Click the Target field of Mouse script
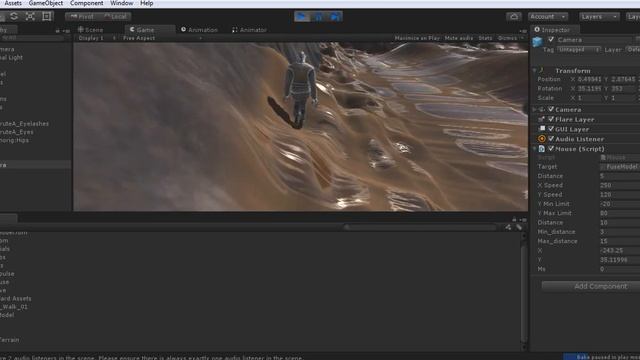 620,167
